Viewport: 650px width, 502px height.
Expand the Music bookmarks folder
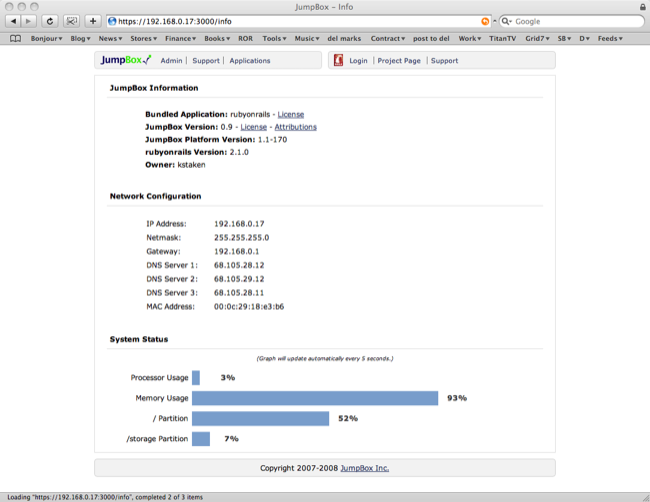point(307,39)
